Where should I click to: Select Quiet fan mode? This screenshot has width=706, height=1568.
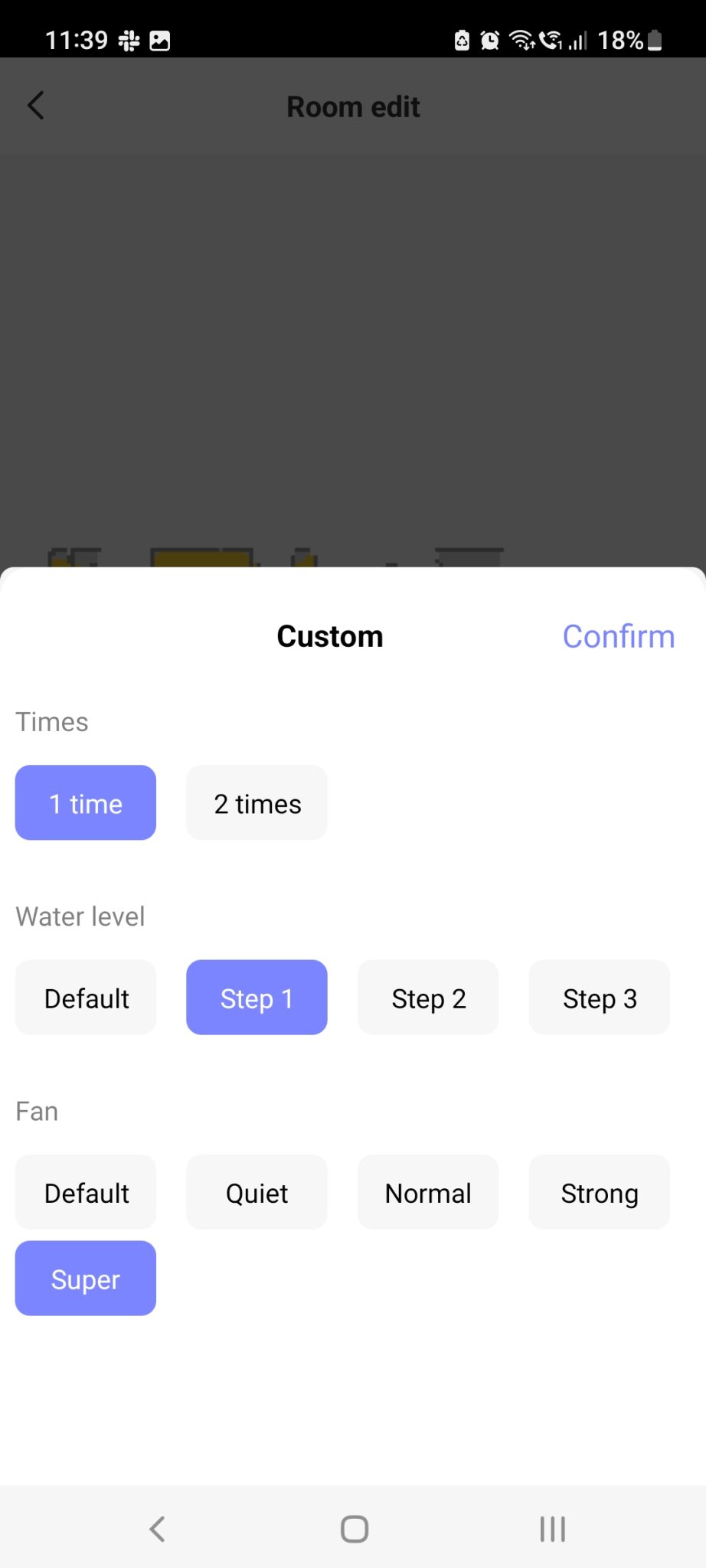(x=257, y=1192)
